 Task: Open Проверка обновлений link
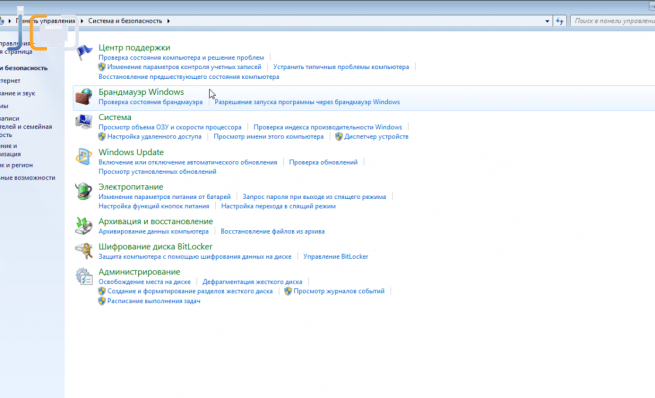click(323, 162)
